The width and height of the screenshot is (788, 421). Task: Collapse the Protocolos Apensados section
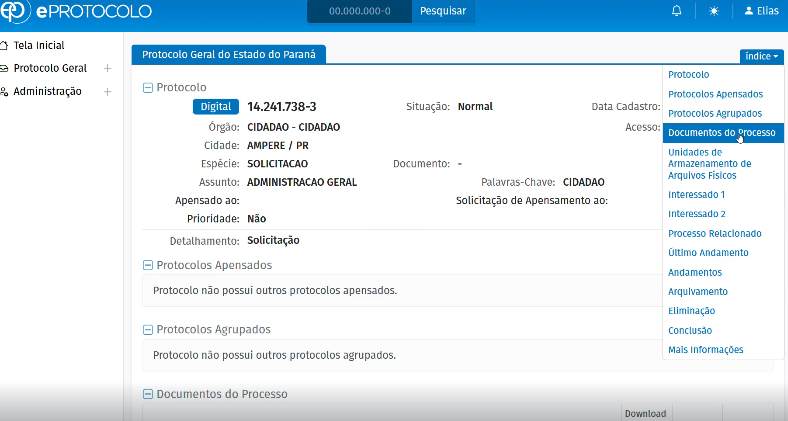[148, 265]
